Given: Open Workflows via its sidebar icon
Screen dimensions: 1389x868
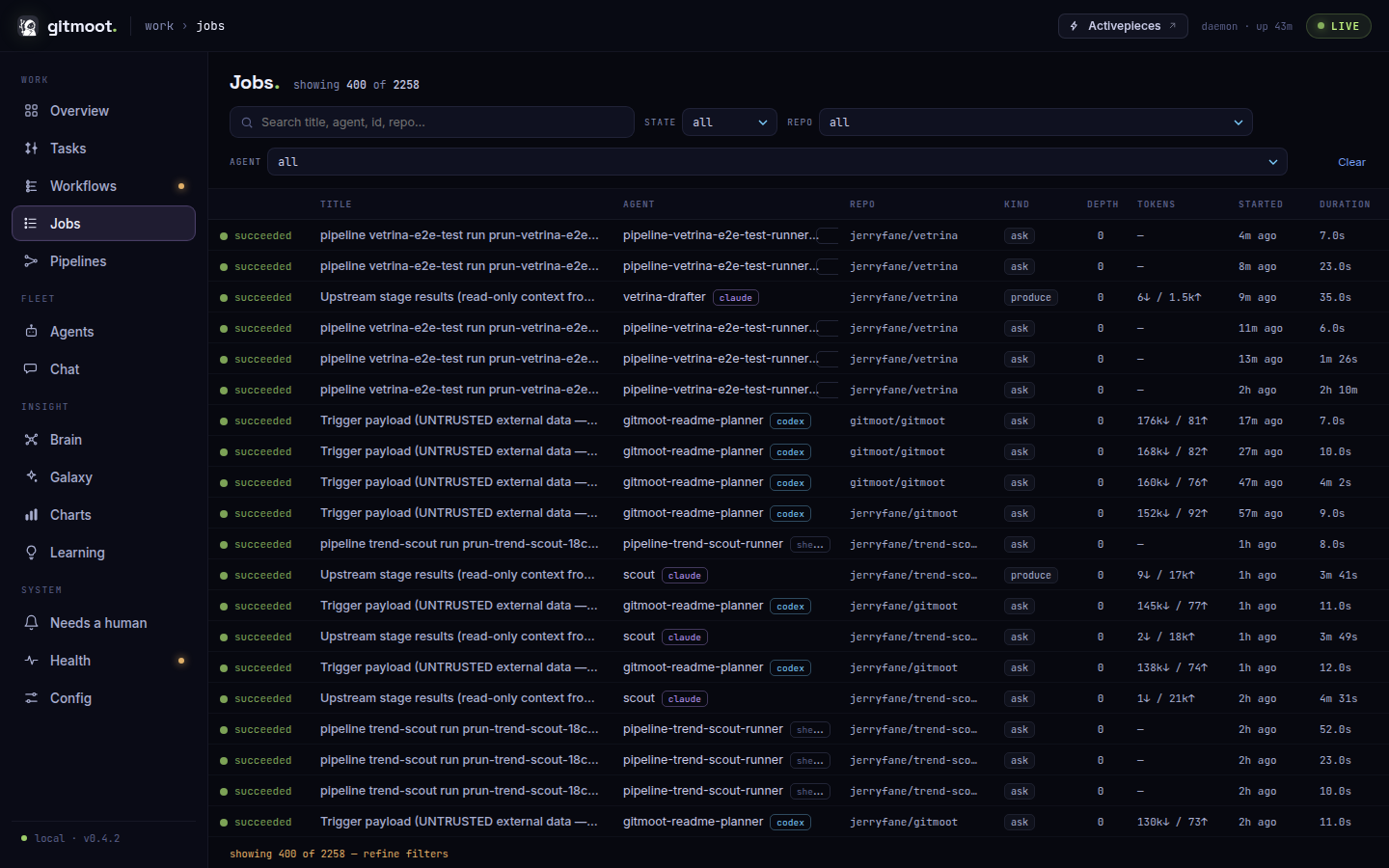Looking at the screenshot, I should tap(31, 186).
